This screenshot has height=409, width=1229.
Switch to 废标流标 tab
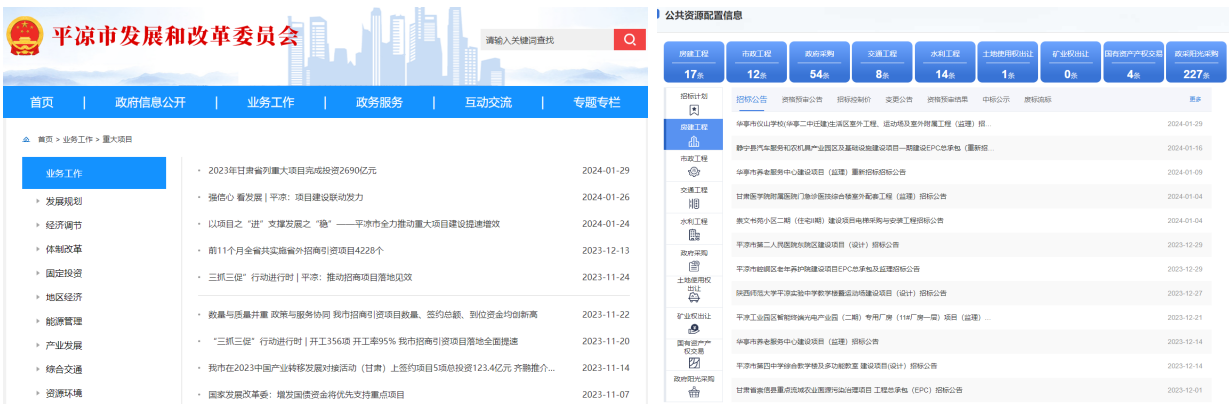coord(1038,100)
